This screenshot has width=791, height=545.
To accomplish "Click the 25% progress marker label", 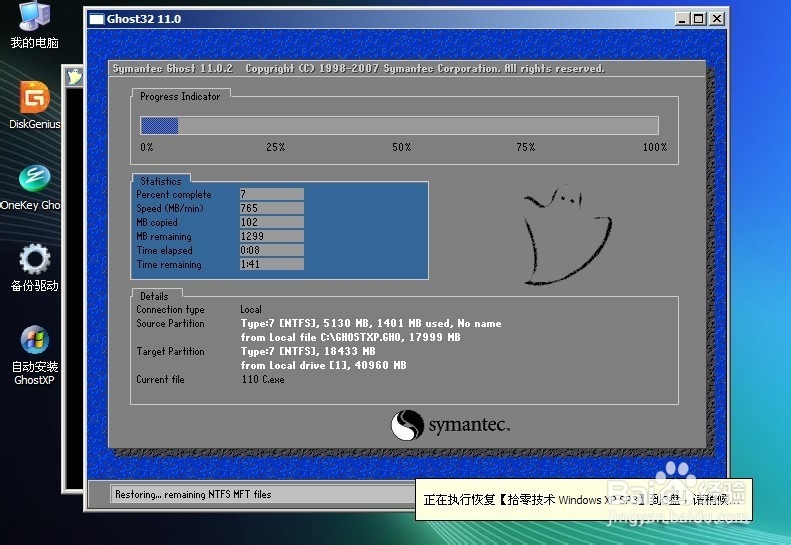I will pyautogui.click(x=275, y=147).
